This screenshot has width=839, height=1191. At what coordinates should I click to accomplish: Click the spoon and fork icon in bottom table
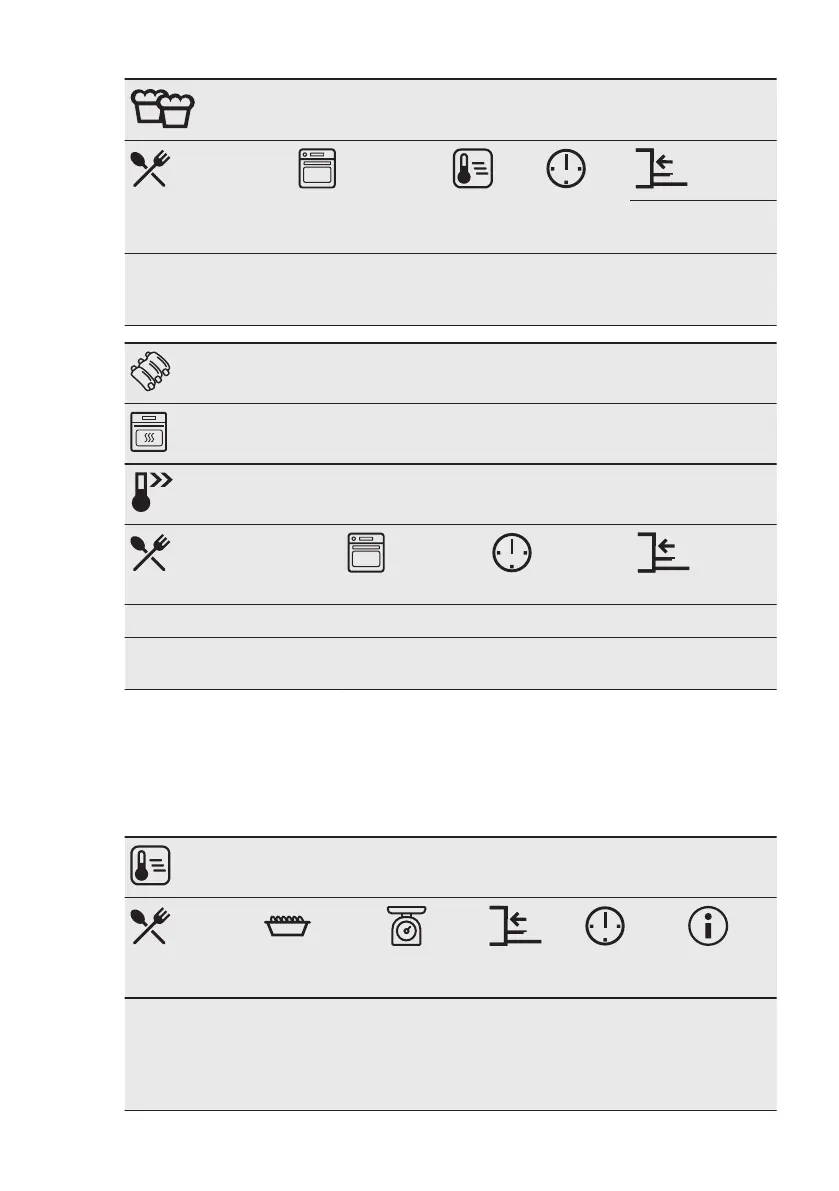150,926
